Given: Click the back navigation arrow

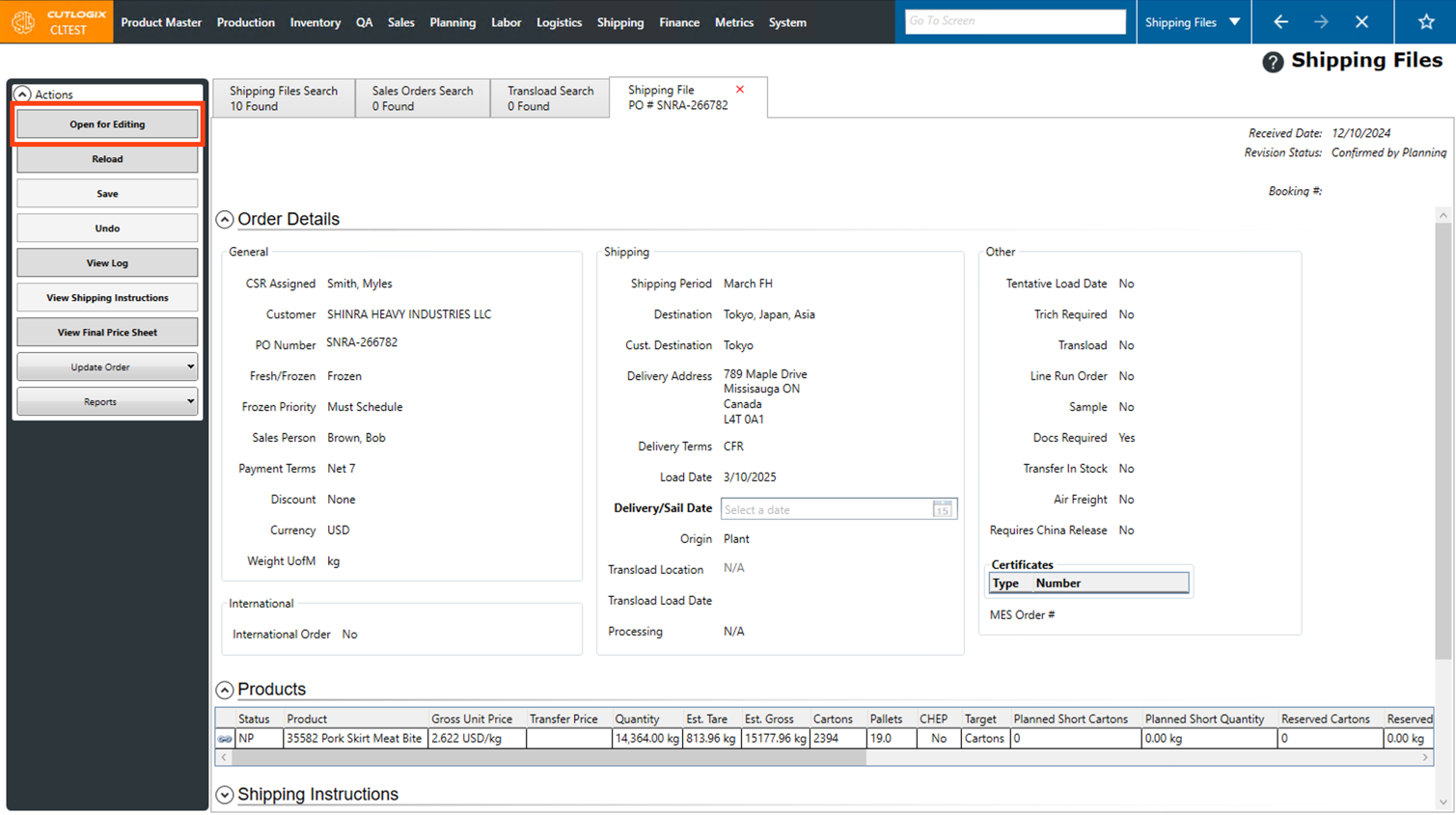Looking at the screenshot, I should (x=1280, y=21).
